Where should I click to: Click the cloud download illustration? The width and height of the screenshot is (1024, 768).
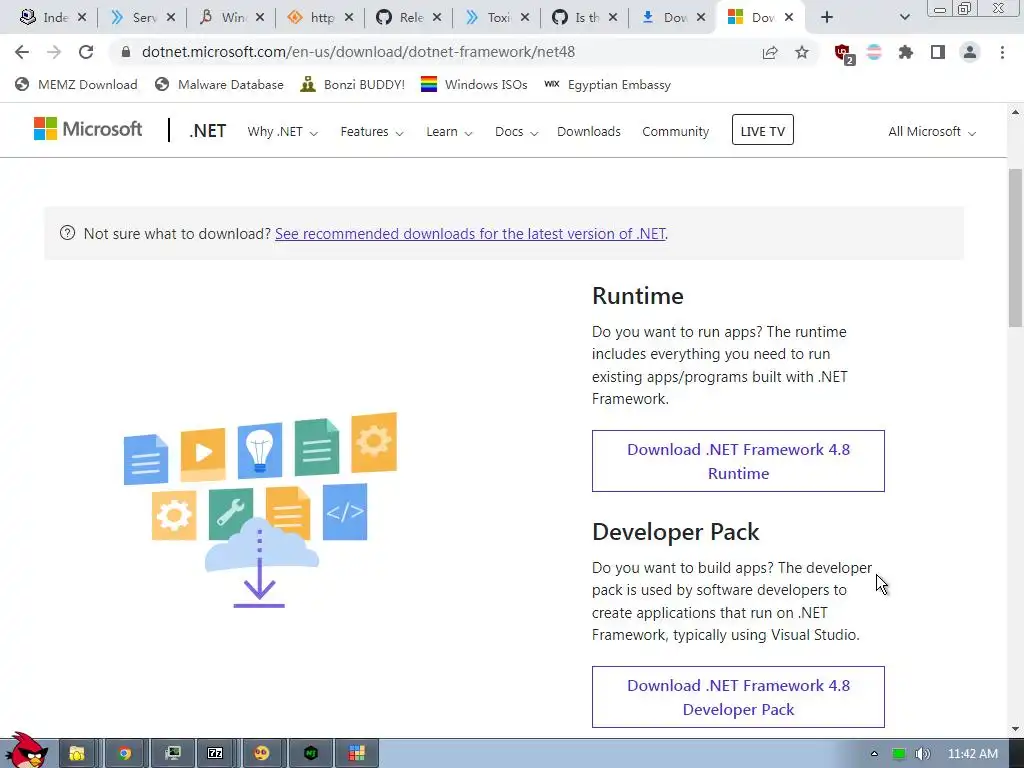tap(260, 511)
